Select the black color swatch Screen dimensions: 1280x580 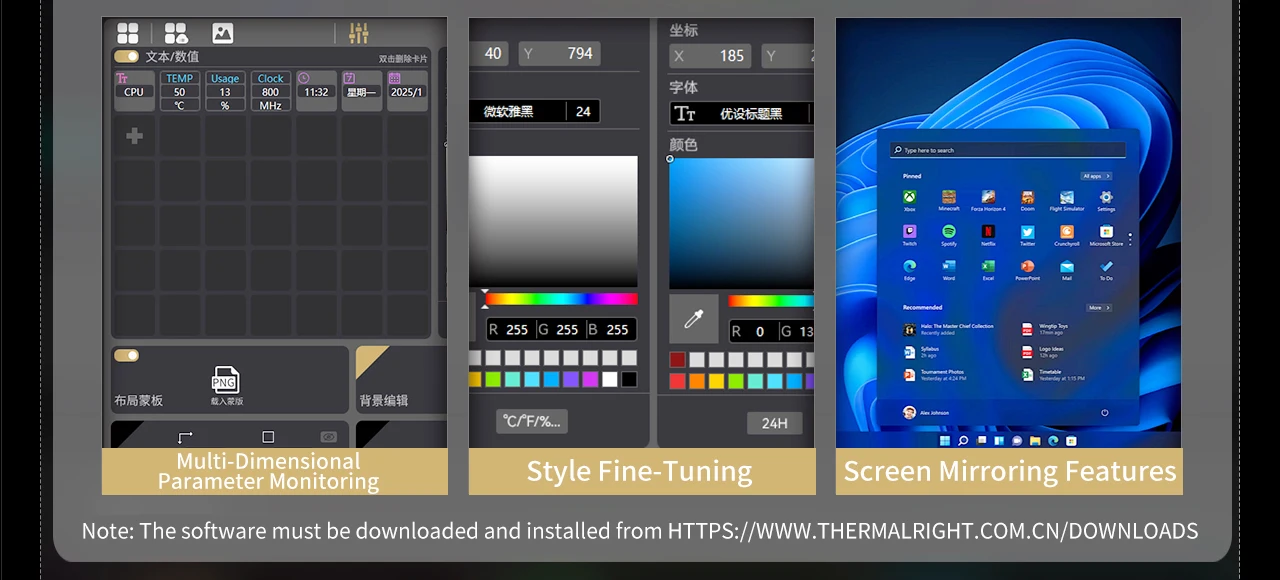(629, 379)
